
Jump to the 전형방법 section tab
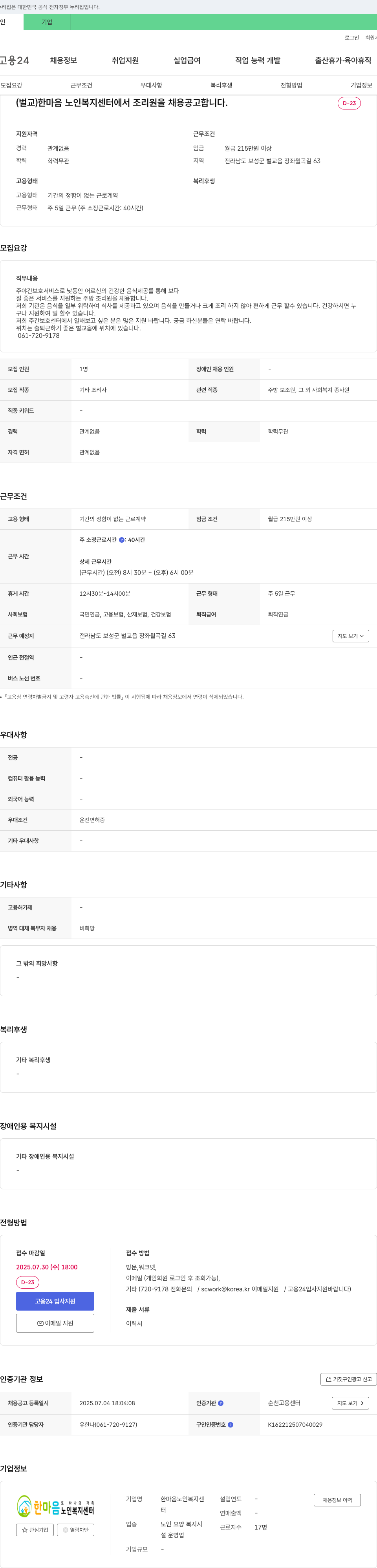point(291,85)
